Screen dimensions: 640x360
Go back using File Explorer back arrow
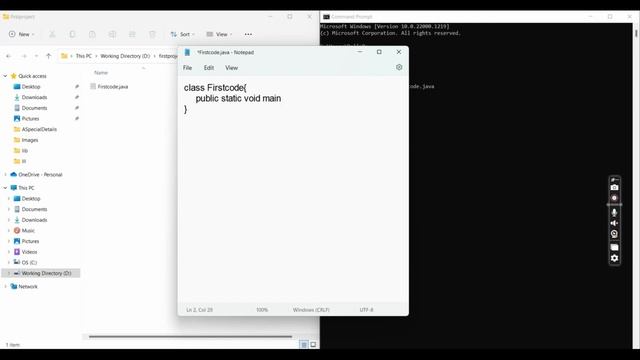click(9, 56)
